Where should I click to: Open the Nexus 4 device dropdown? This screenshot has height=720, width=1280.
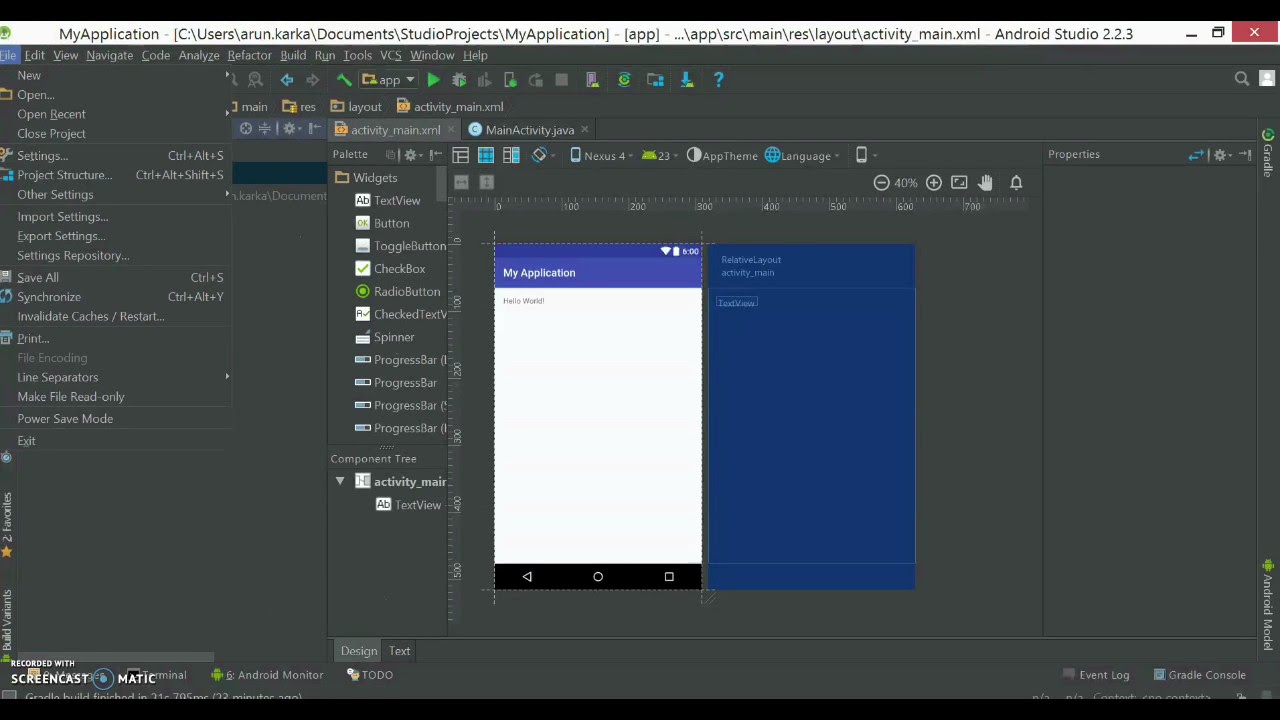click(x=603, y=156)
